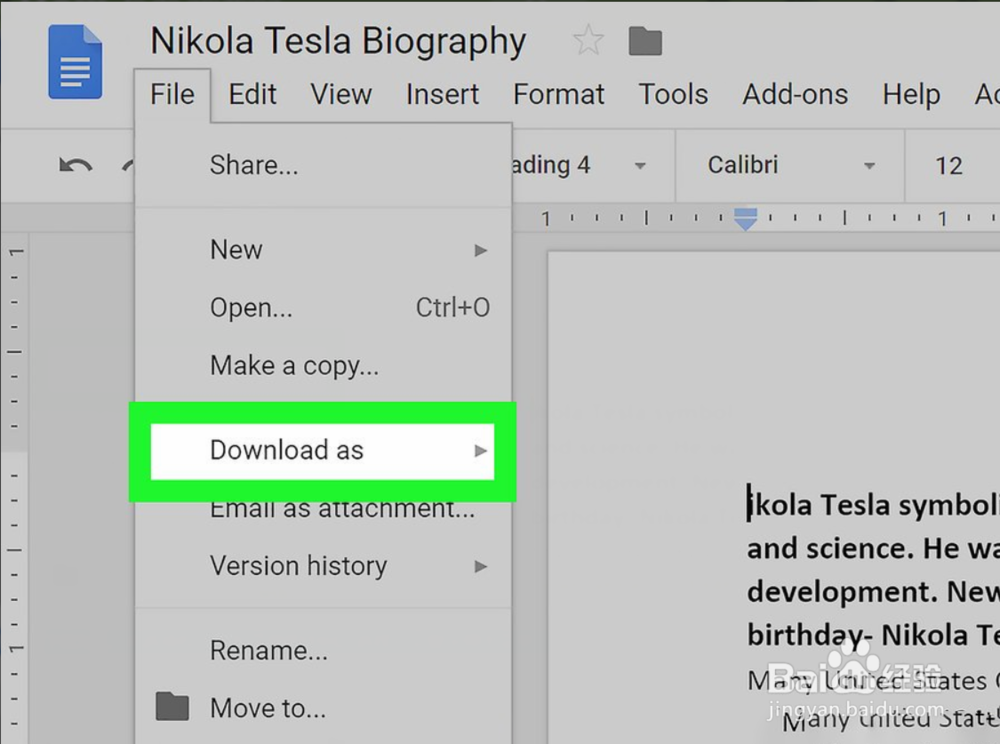Open the Edit menu

(x=253, y=94)
